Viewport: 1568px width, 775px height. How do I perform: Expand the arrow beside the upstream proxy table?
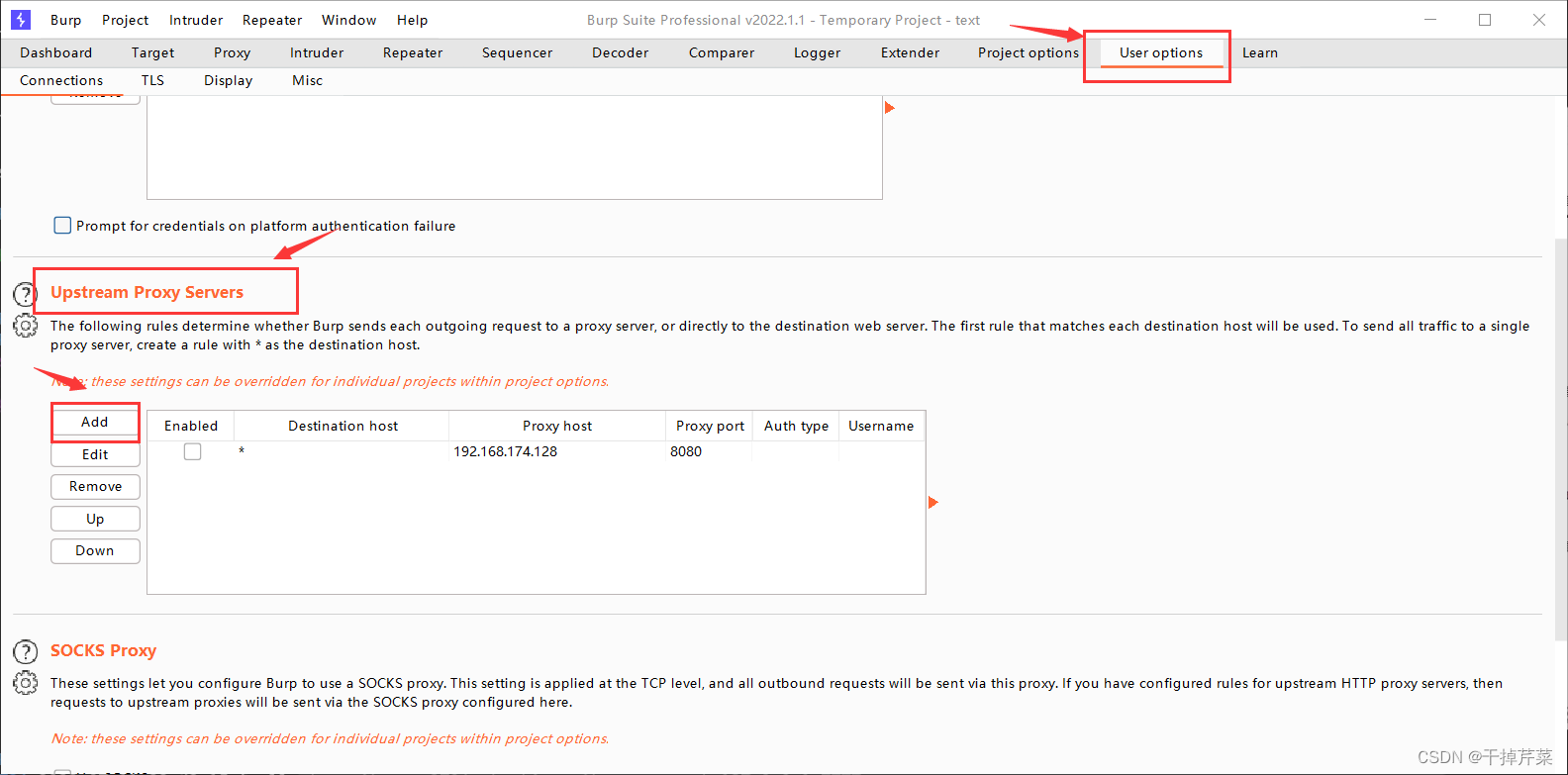tap(932, 503)
